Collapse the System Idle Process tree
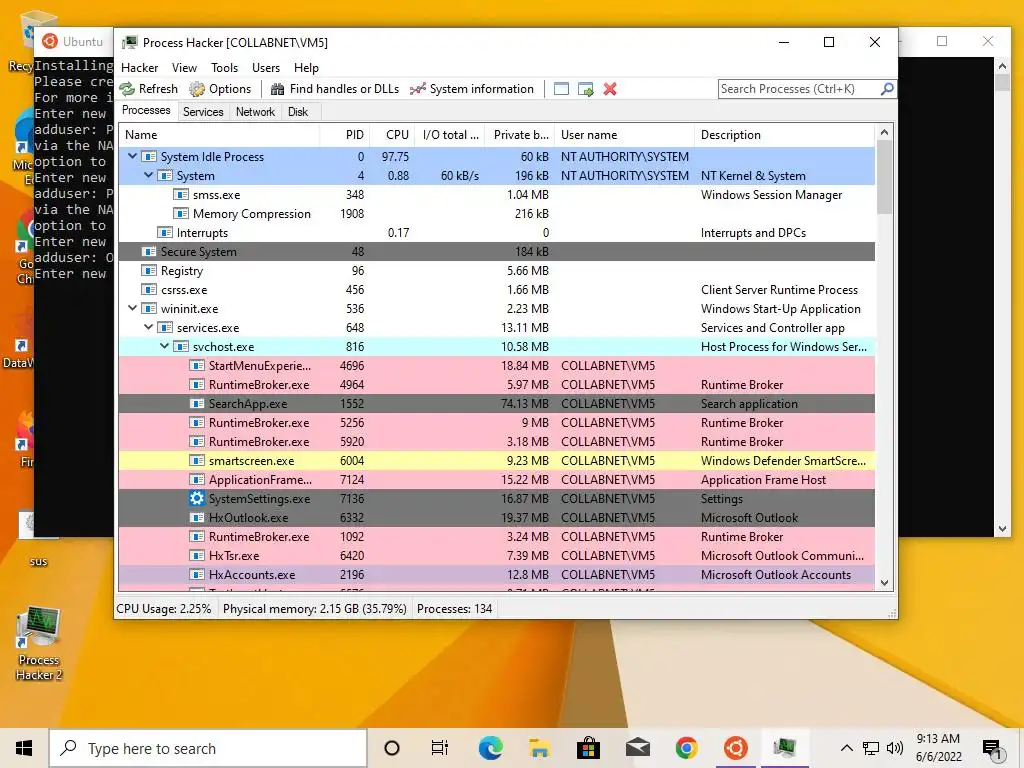This screenshot has height=768, width=1024. click(133, 156)
